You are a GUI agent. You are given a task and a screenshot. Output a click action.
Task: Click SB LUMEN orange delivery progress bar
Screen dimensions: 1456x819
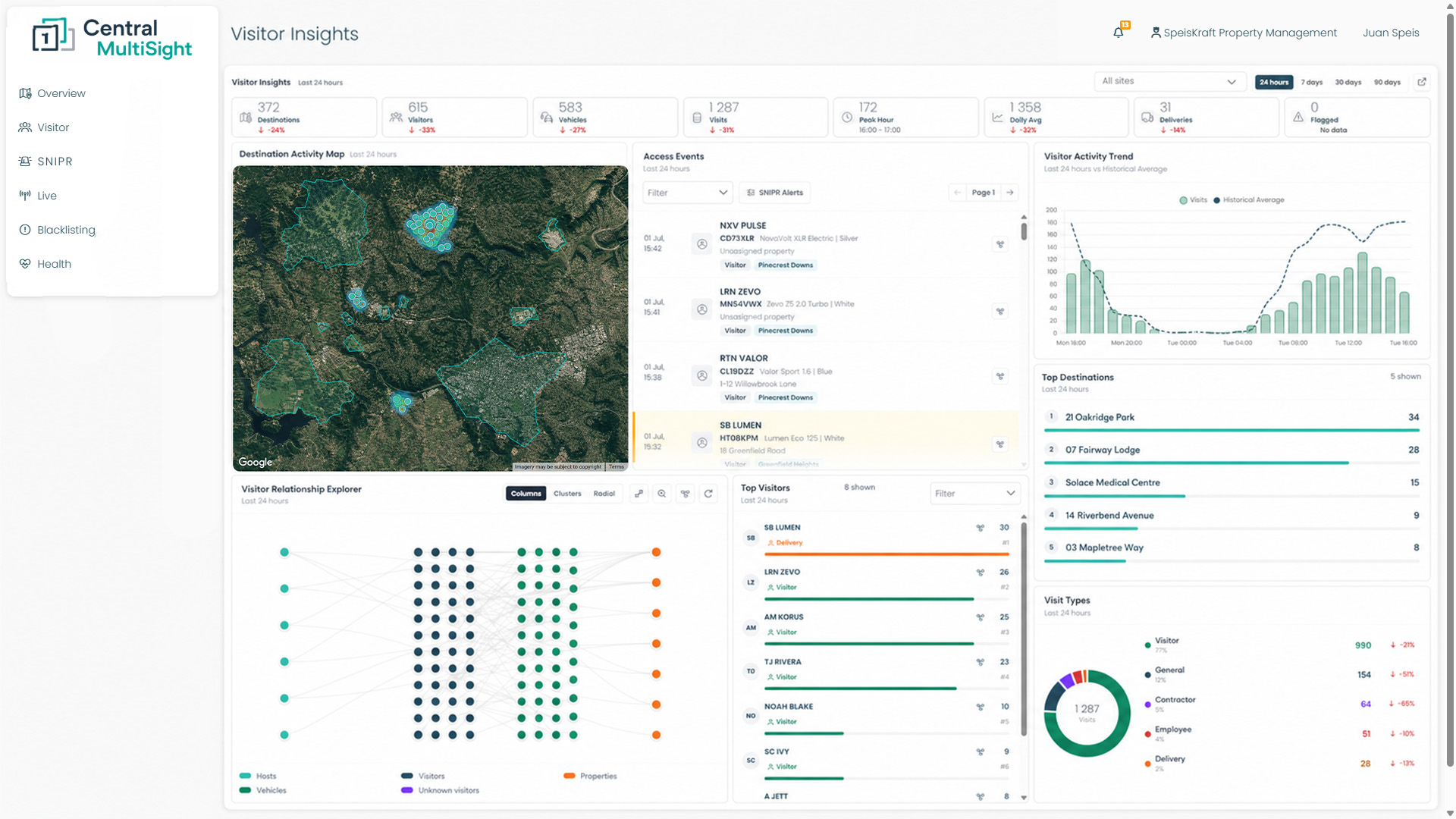coord(886,554)
